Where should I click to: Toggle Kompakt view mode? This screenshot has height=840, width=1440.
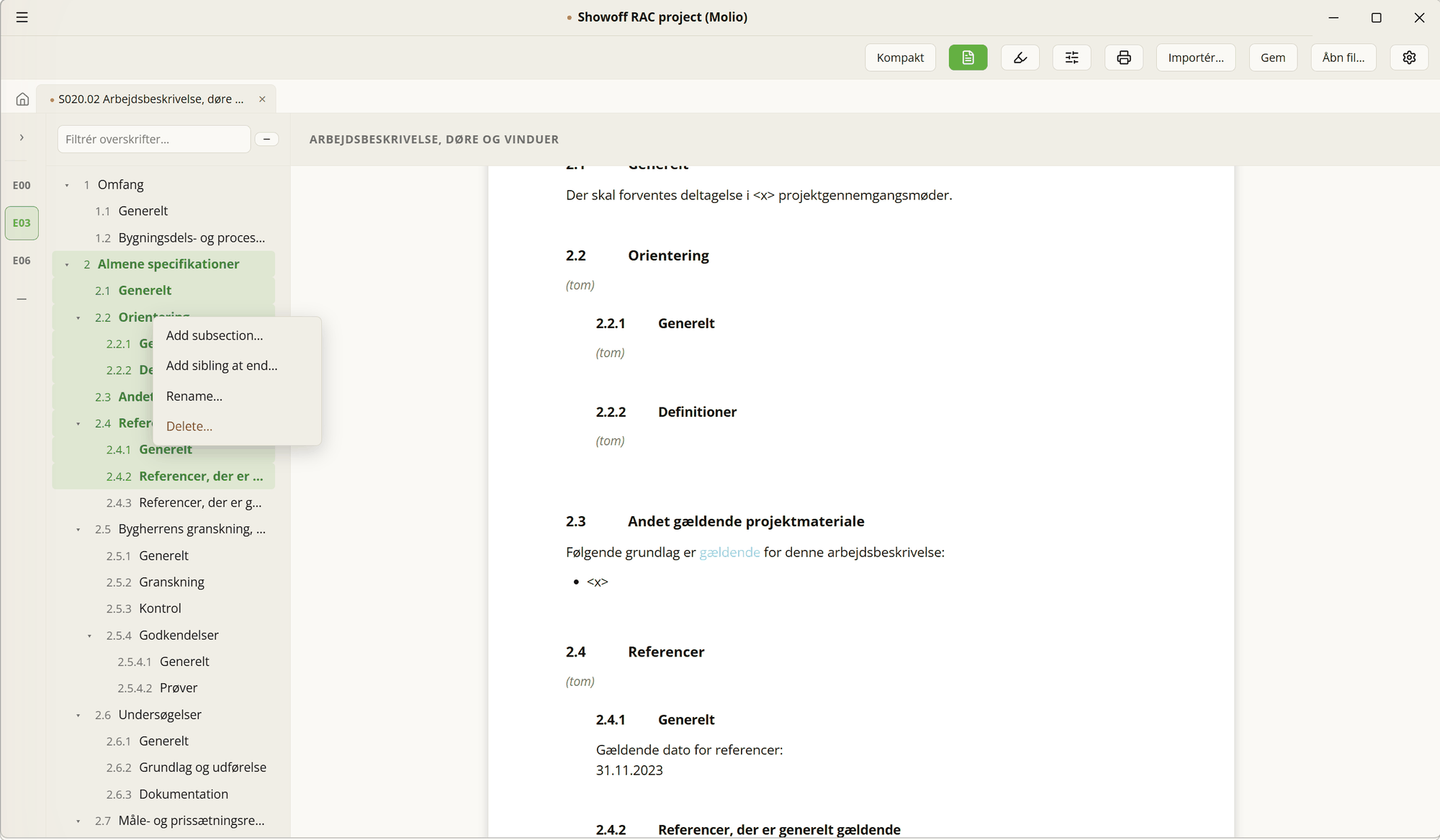click(x=900, y=58)
